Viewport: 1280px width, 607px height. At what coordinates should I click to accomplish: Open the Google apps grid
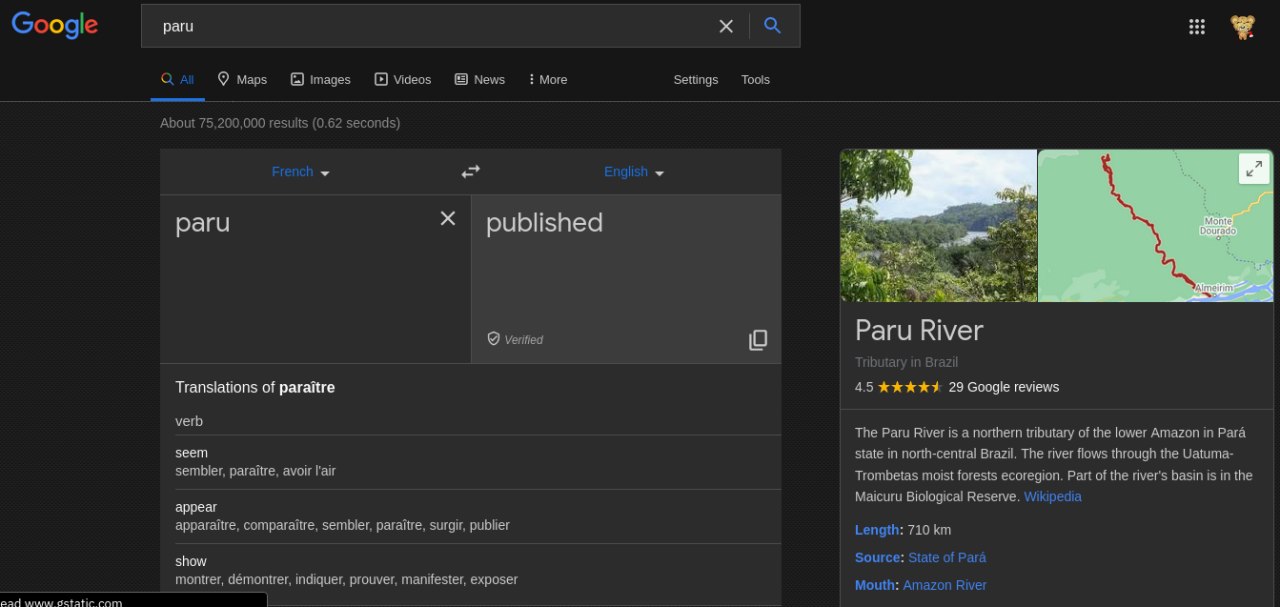pos(1196,27)
